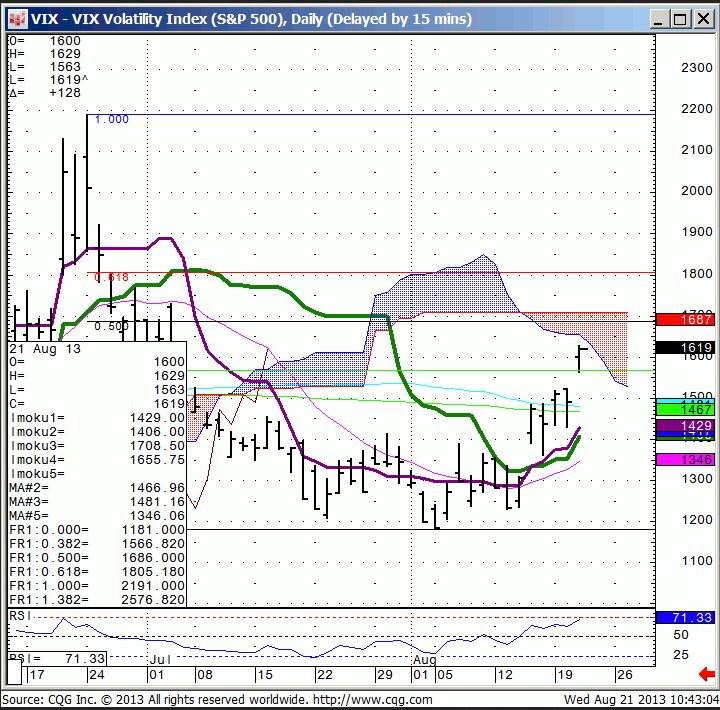Click the 1800 price scale value
The height and width of the screenshot is (710, 720).
697,274
